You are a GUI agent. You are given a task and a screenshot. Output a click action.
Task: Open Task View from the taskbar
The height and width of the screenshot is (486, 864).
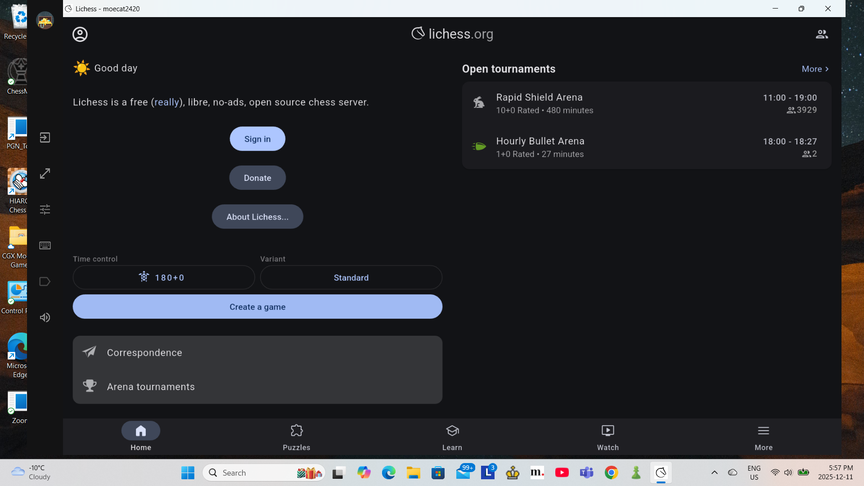[x=338, y=473]
